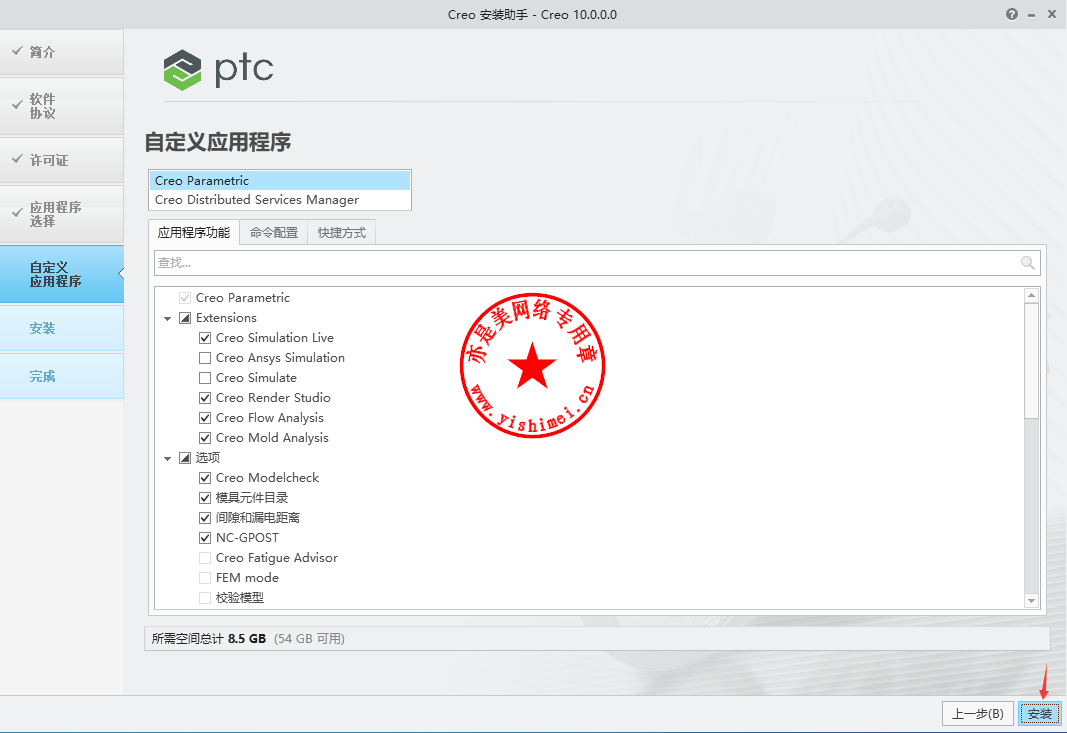Viewport: 1067px width, 733px height.
Task: Click the search magnifier icon
Action: tap(1028, 263)
